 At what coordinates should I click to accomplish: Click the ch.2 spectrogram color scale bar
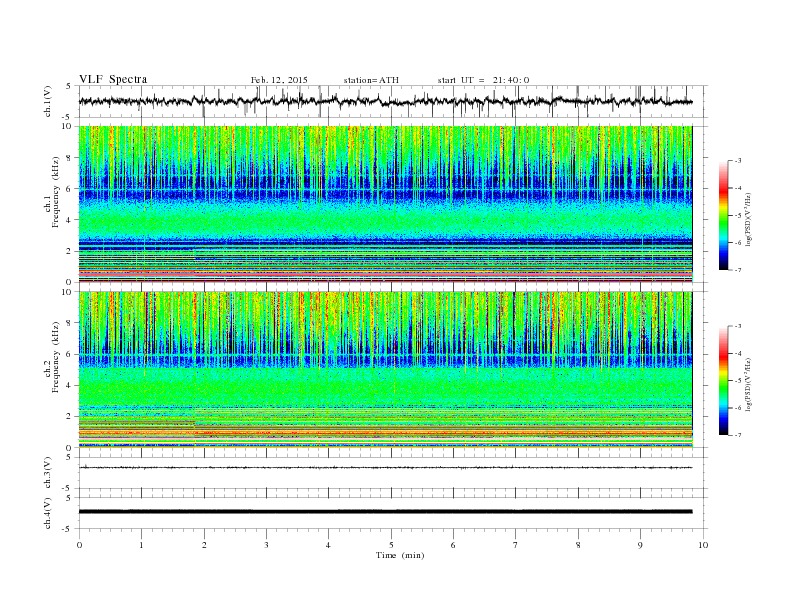pos(724,381)
